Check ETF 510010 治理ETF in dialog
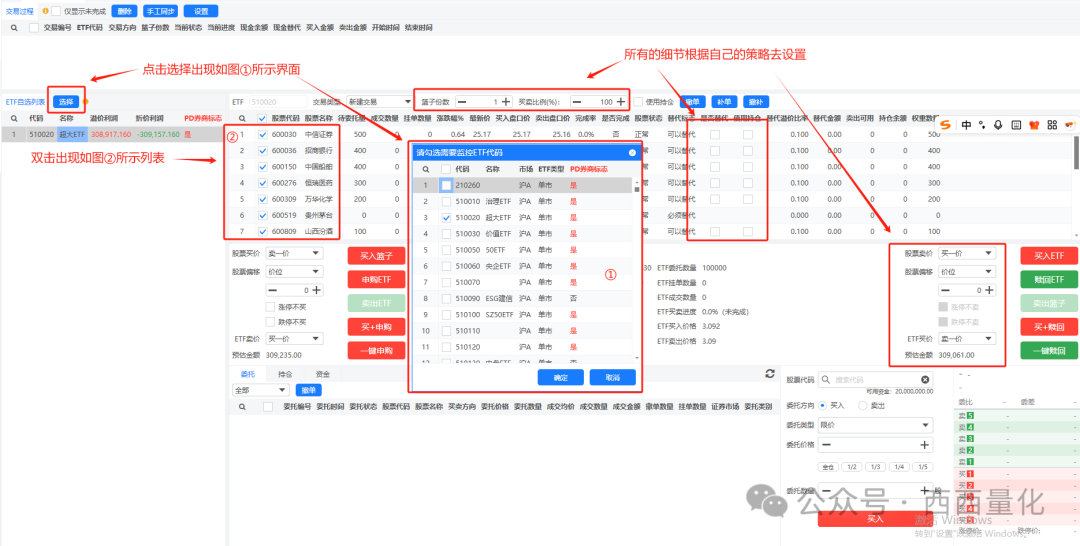The height and width of the screenshot is (546, 1080). click(446, 201)
